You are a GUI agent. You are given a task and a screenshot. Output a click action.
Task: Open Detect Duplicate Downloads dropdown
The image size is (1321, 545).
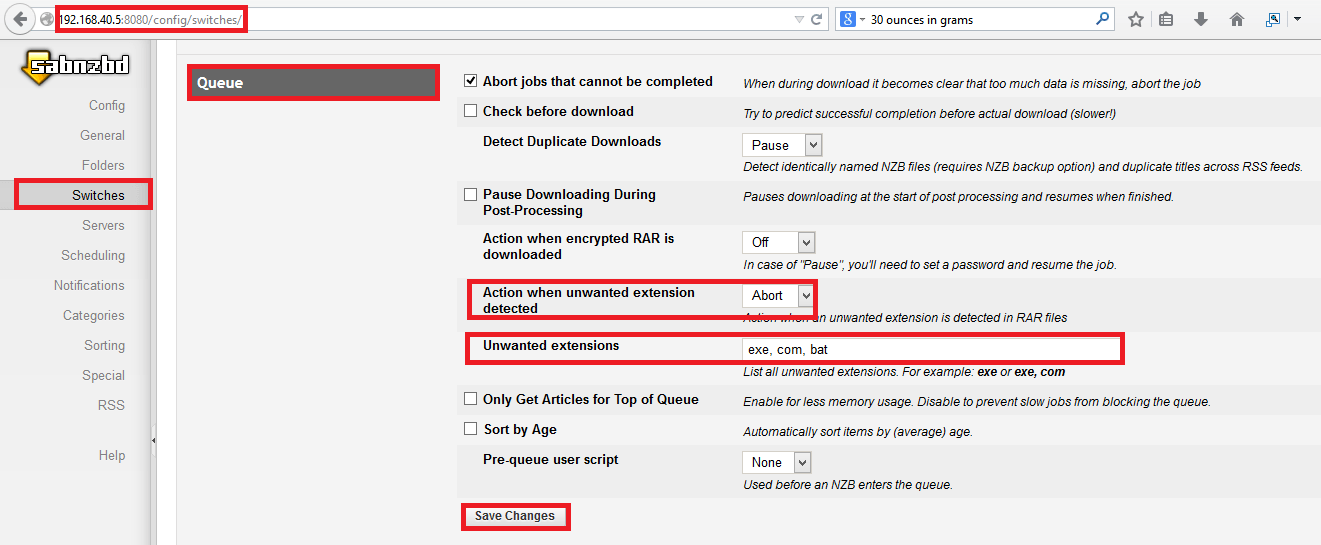pyautogui.click(x=781, y=145)
